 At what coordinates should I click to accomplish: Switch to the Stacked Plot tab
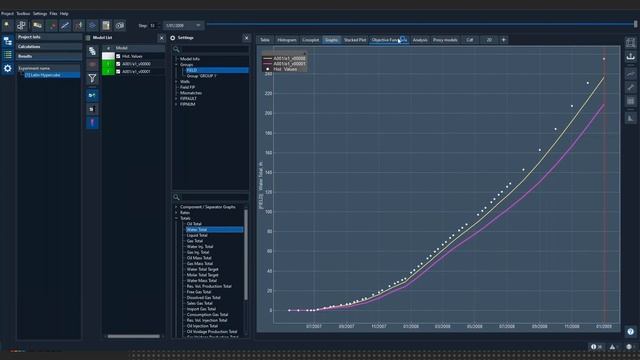click(355, 40)
